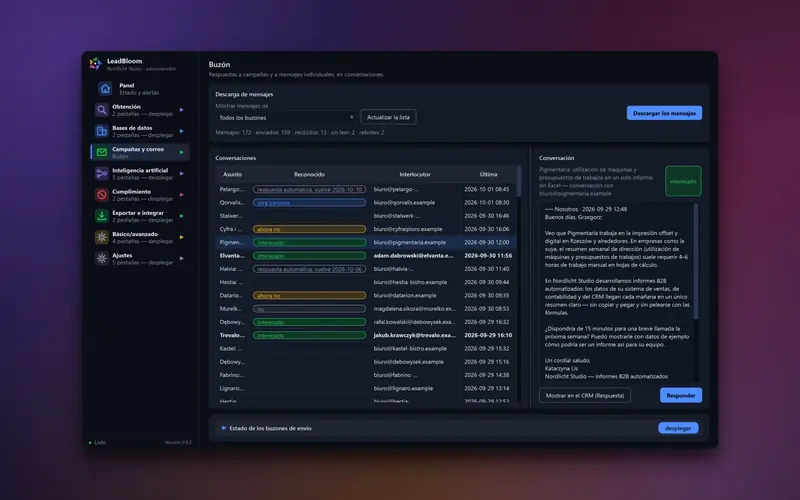Expand Estado de los buzones triangle
Screen dimensions: 800x500
click(x=223, y=428)
